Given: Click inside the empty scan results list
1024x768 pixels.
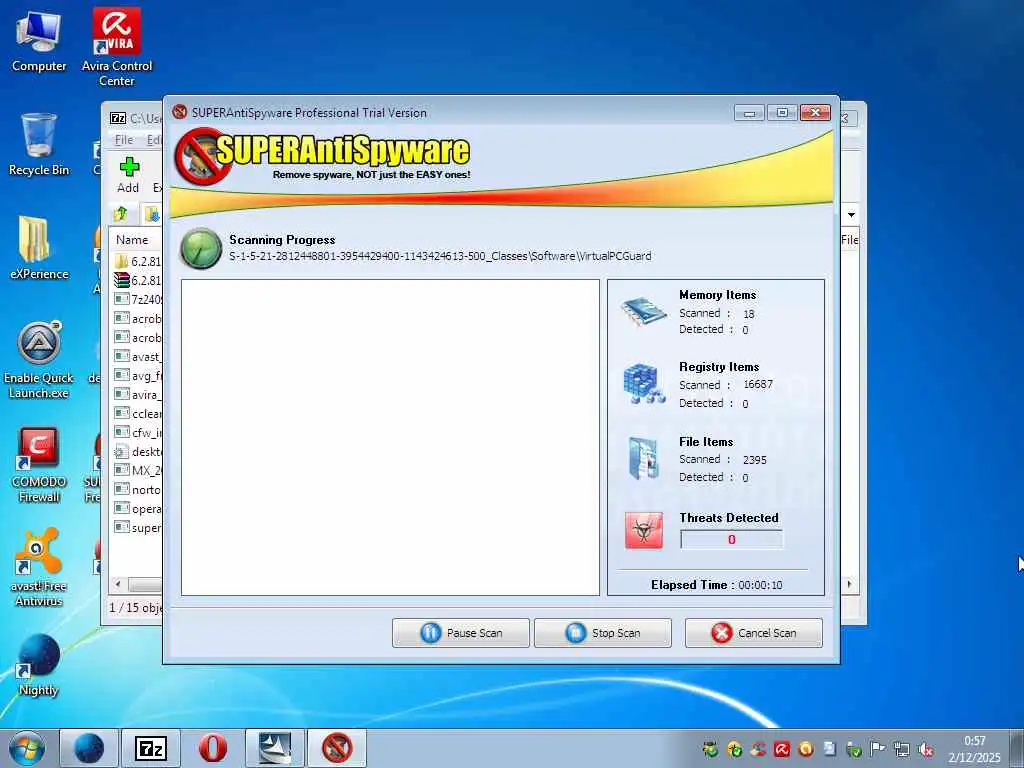Looking at the screenshot, I should click(x=390, y=437).
